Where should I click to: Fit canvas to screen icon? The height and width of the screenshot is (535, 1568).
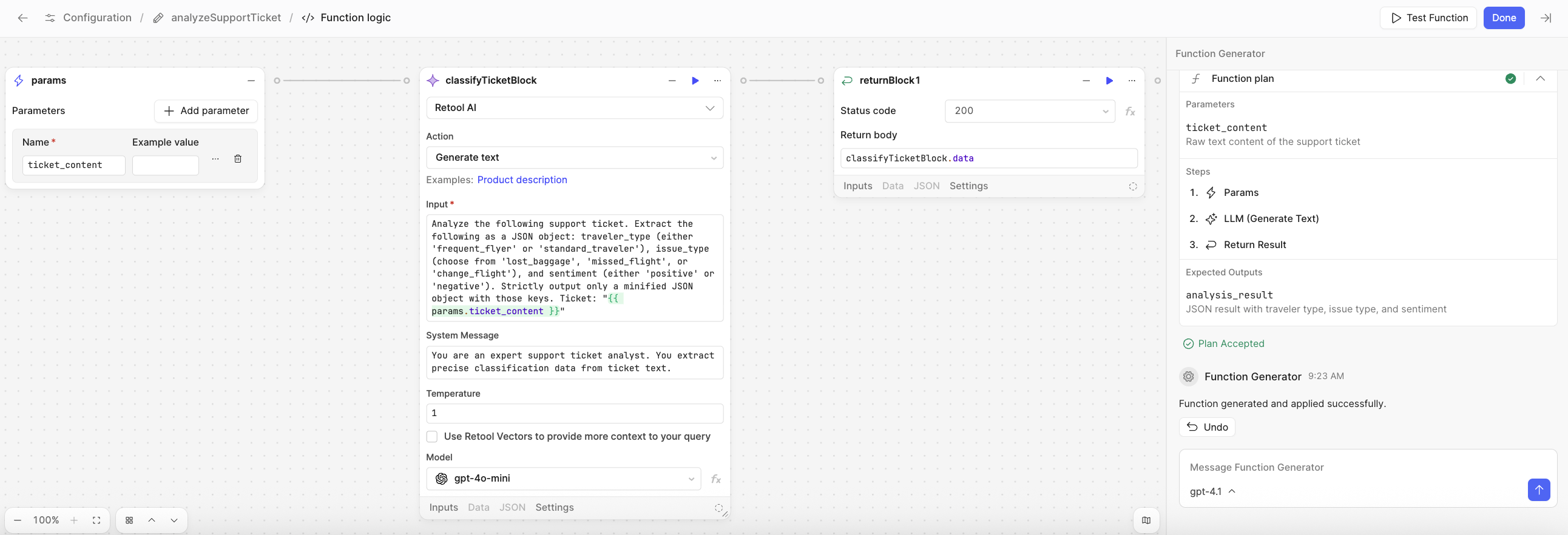tap(96, 520)
